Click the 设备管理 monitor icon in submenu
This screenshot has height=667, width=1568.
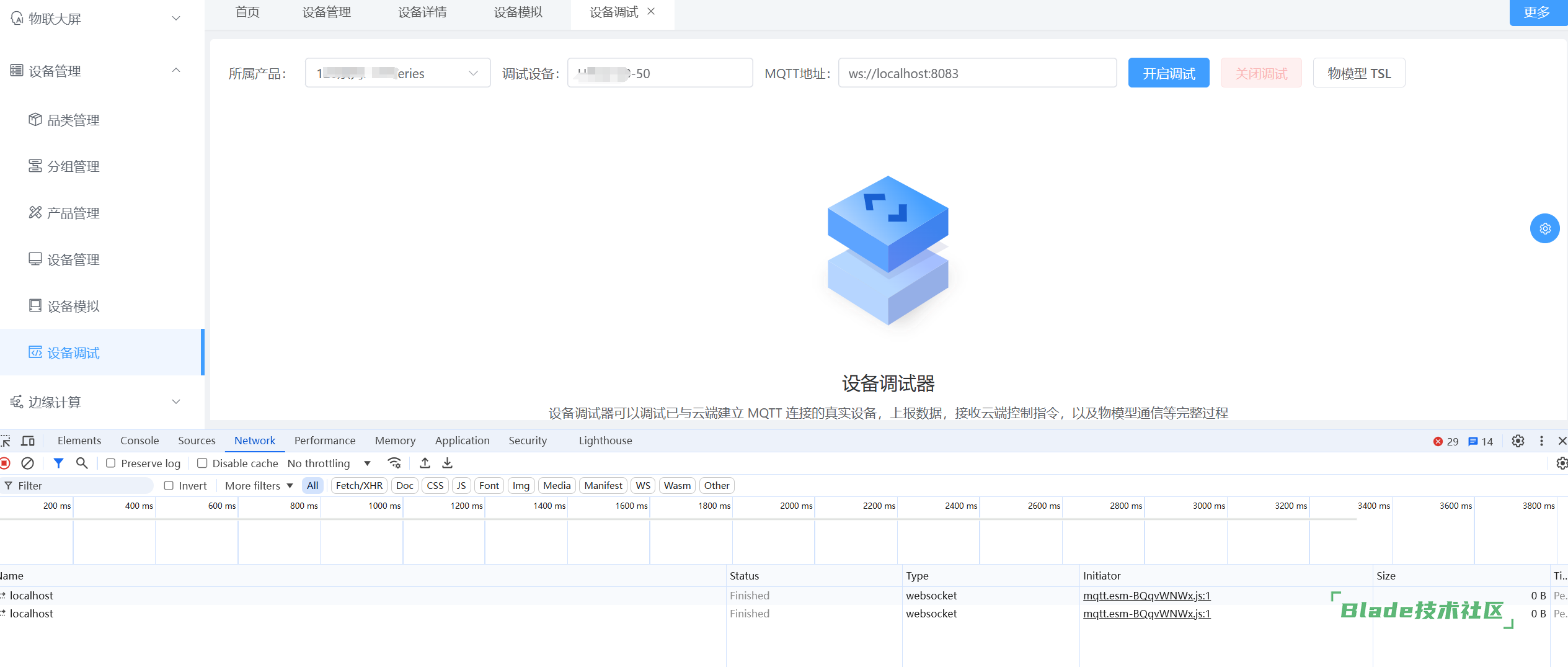(x=35, y=259)
